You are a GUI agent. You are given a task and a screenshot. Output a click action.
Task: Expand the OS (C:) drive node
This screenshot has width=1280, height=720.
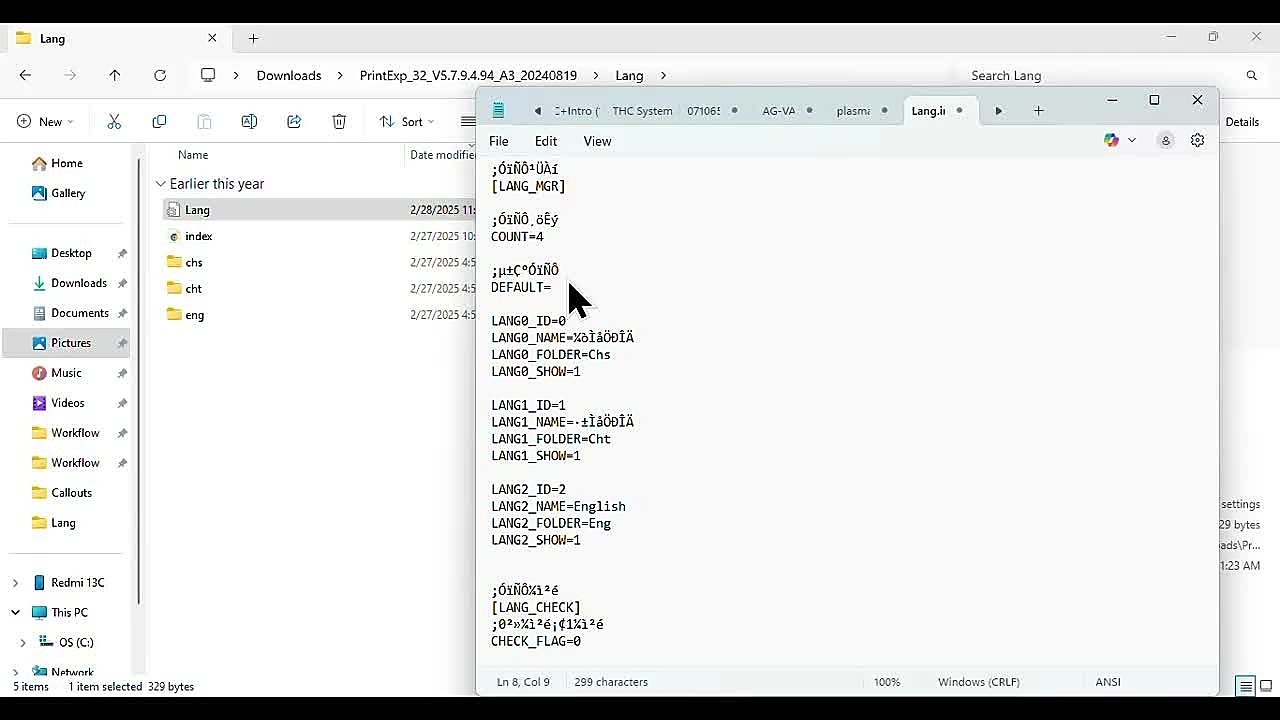pyautogui.click(x=23, y=642)
